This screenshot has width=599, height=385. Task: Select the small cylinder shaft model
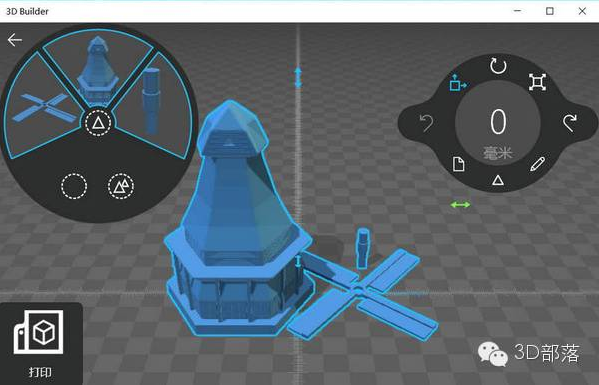tap(363, 248)
